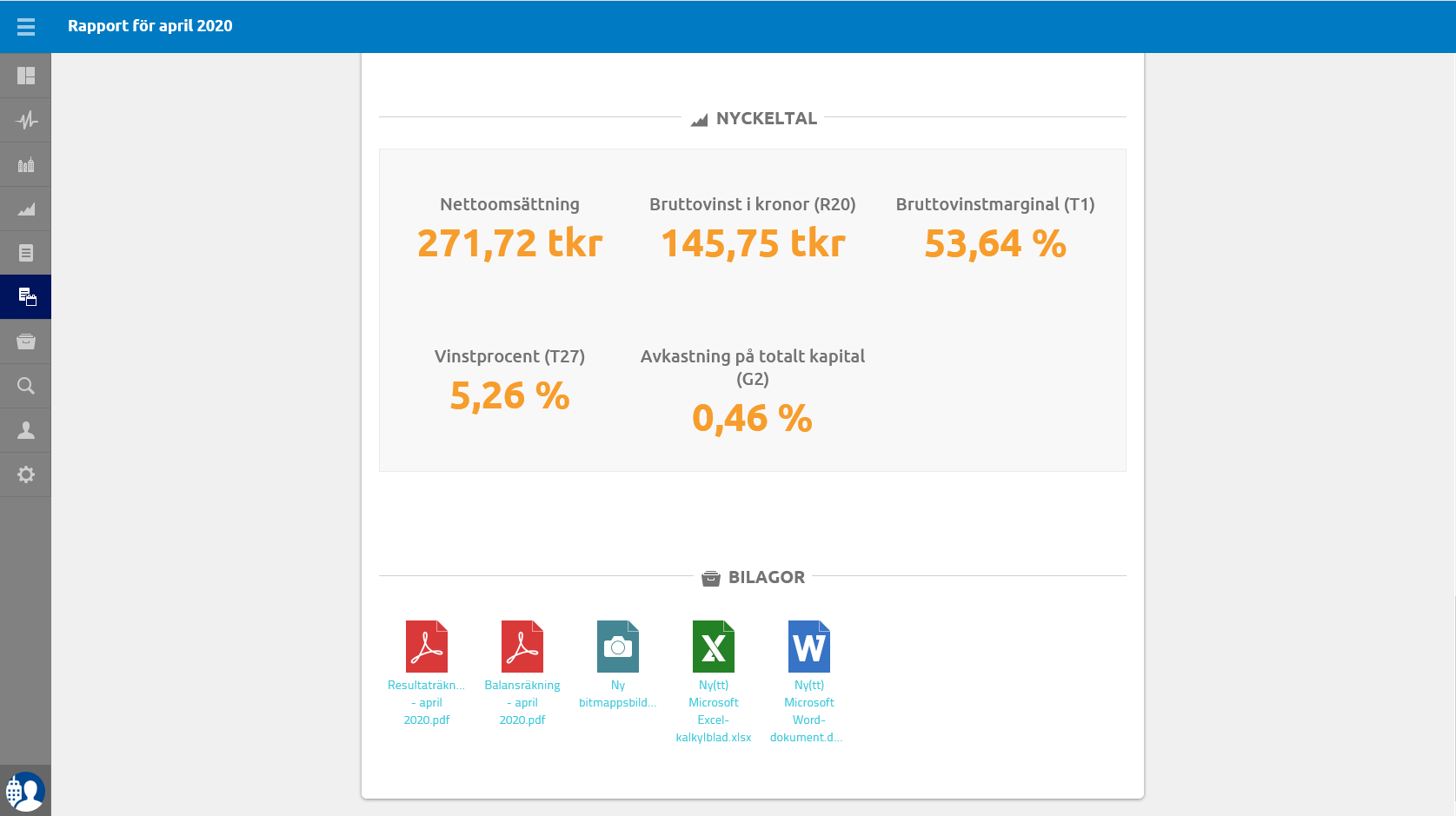Click Bruttovinstmarginal value 53,64 %

pyautogui.click(x=995, y=243)
